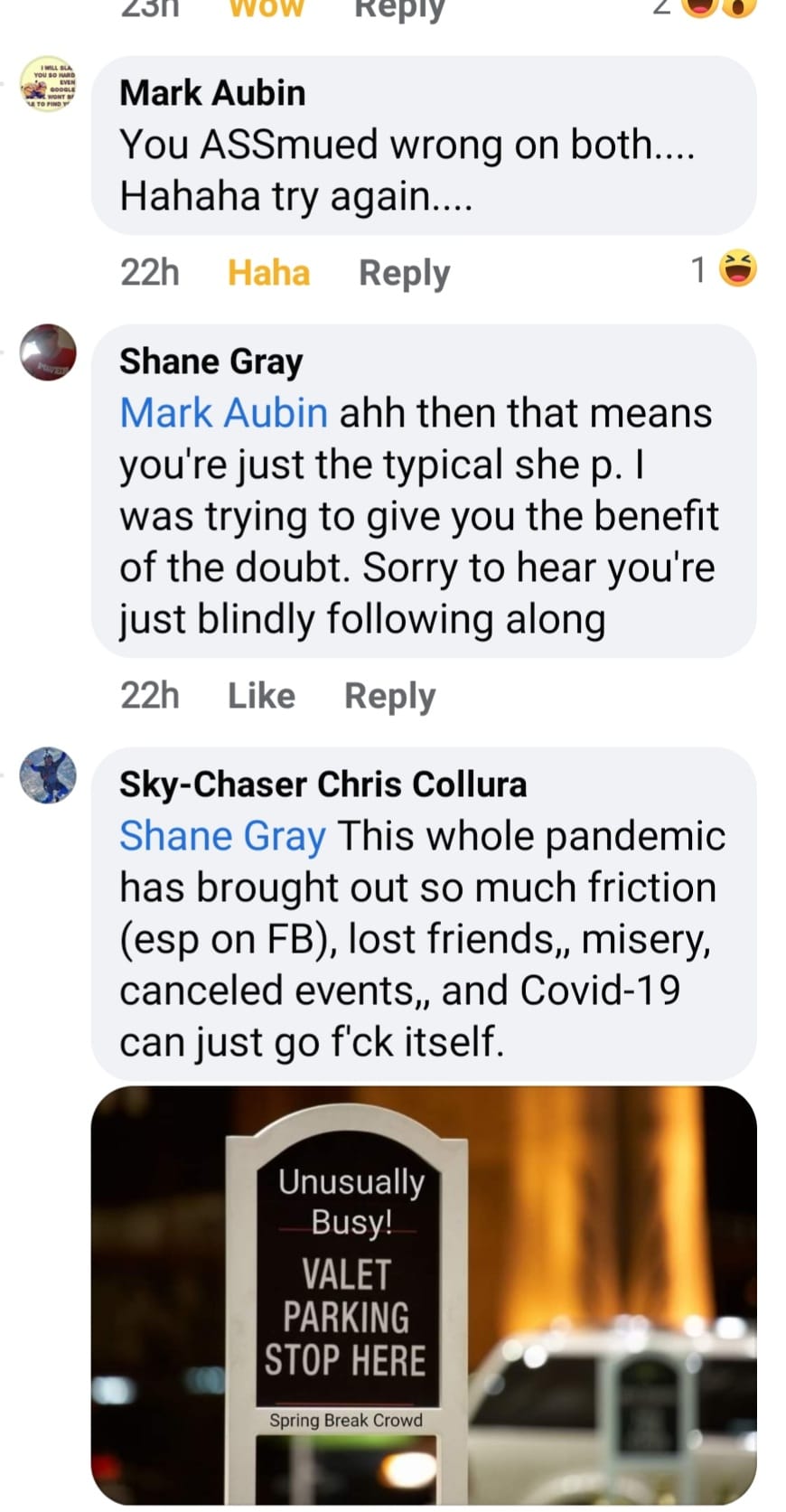
Task: Tap 22h timestamp under Mark Aubin's comment
Action: 150,272
